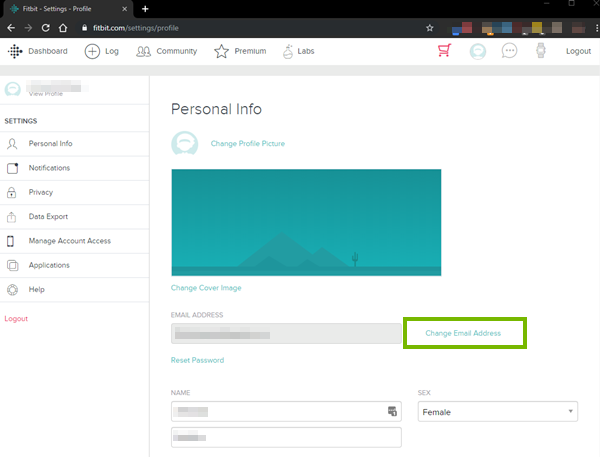Viewport: 600px width, 457px height.
Task: Click Change Email Address link
Action: 463,333
